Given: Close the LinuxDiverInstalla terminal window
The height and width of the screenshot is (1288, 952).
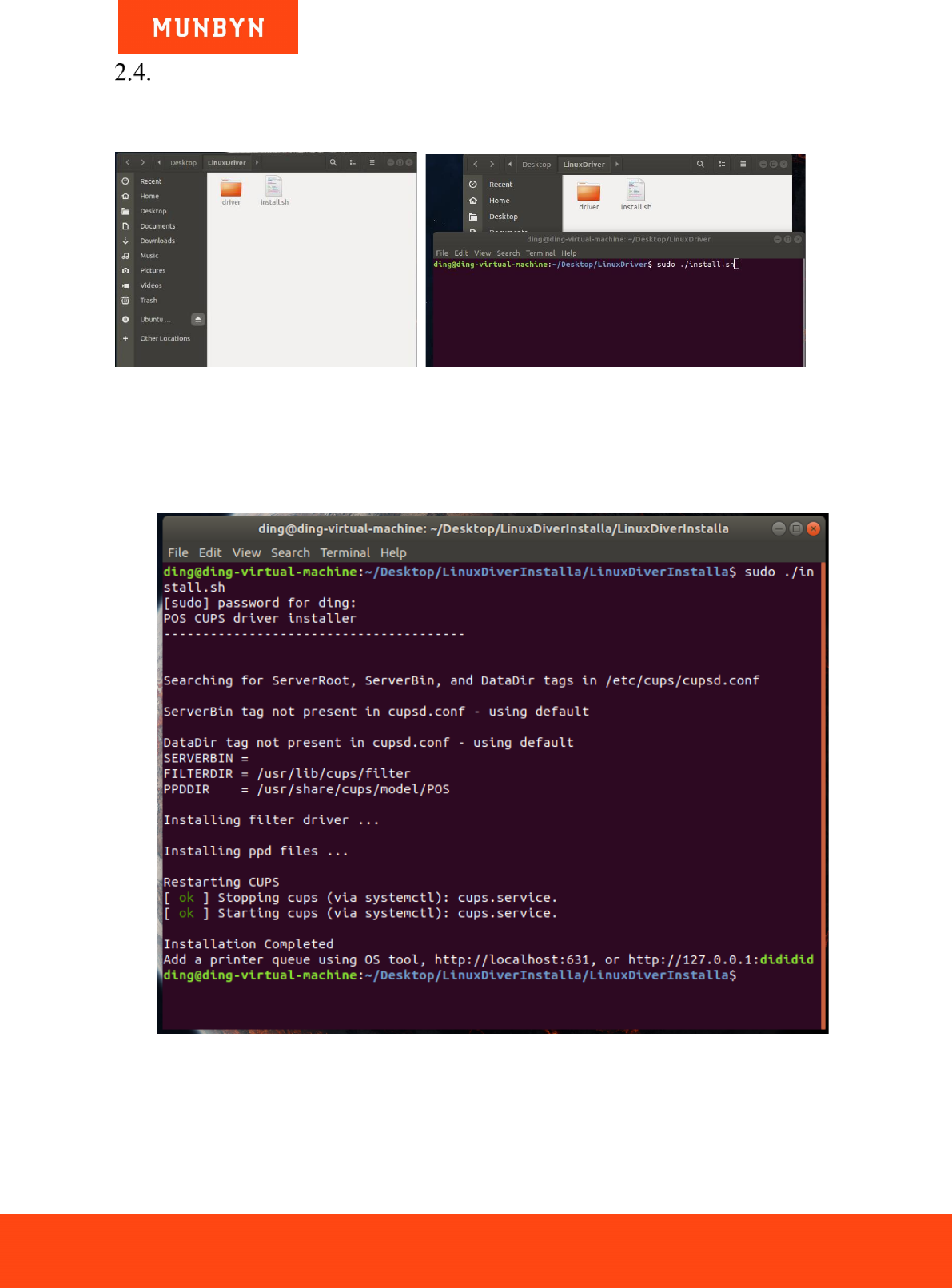Looking at the screenshot, I should point(813,528).
